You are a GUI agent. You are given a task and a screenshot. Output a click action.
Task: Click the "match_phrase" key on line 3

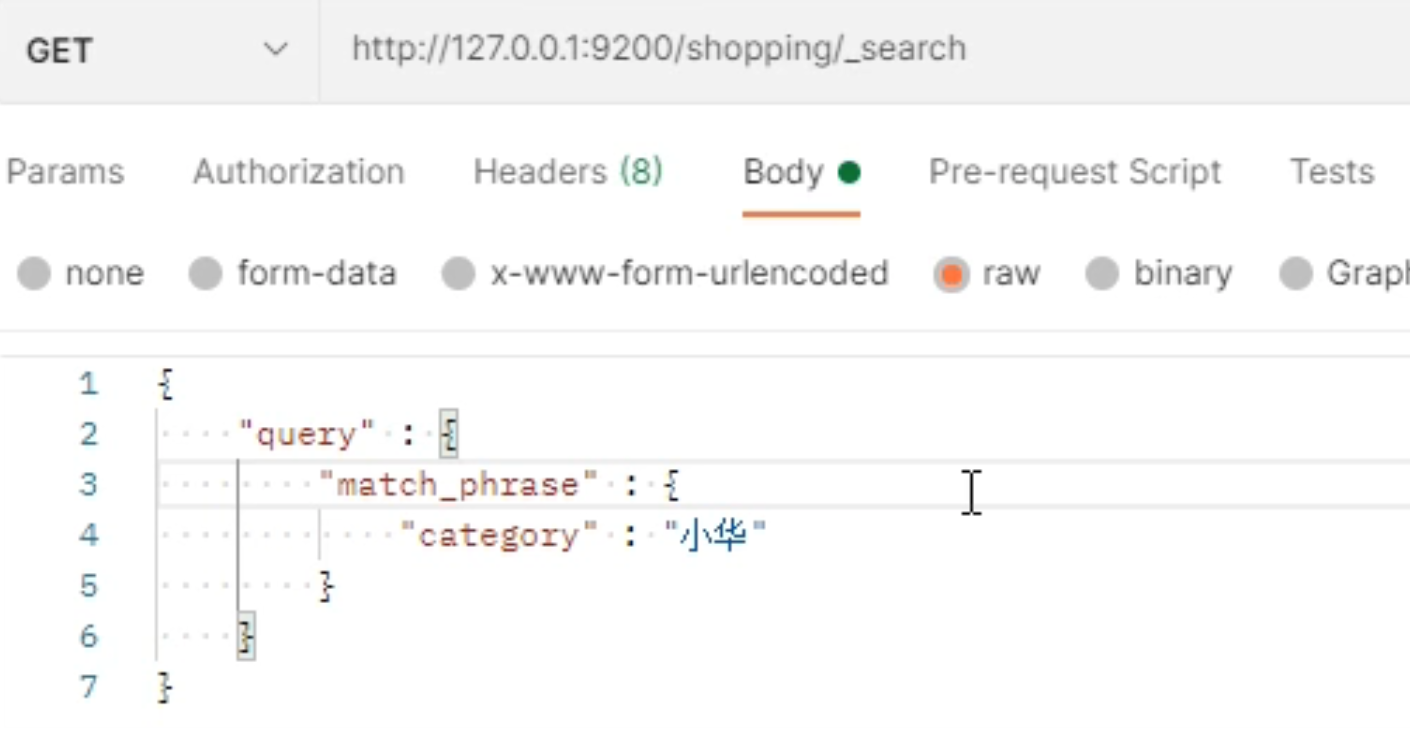(458, 486)
